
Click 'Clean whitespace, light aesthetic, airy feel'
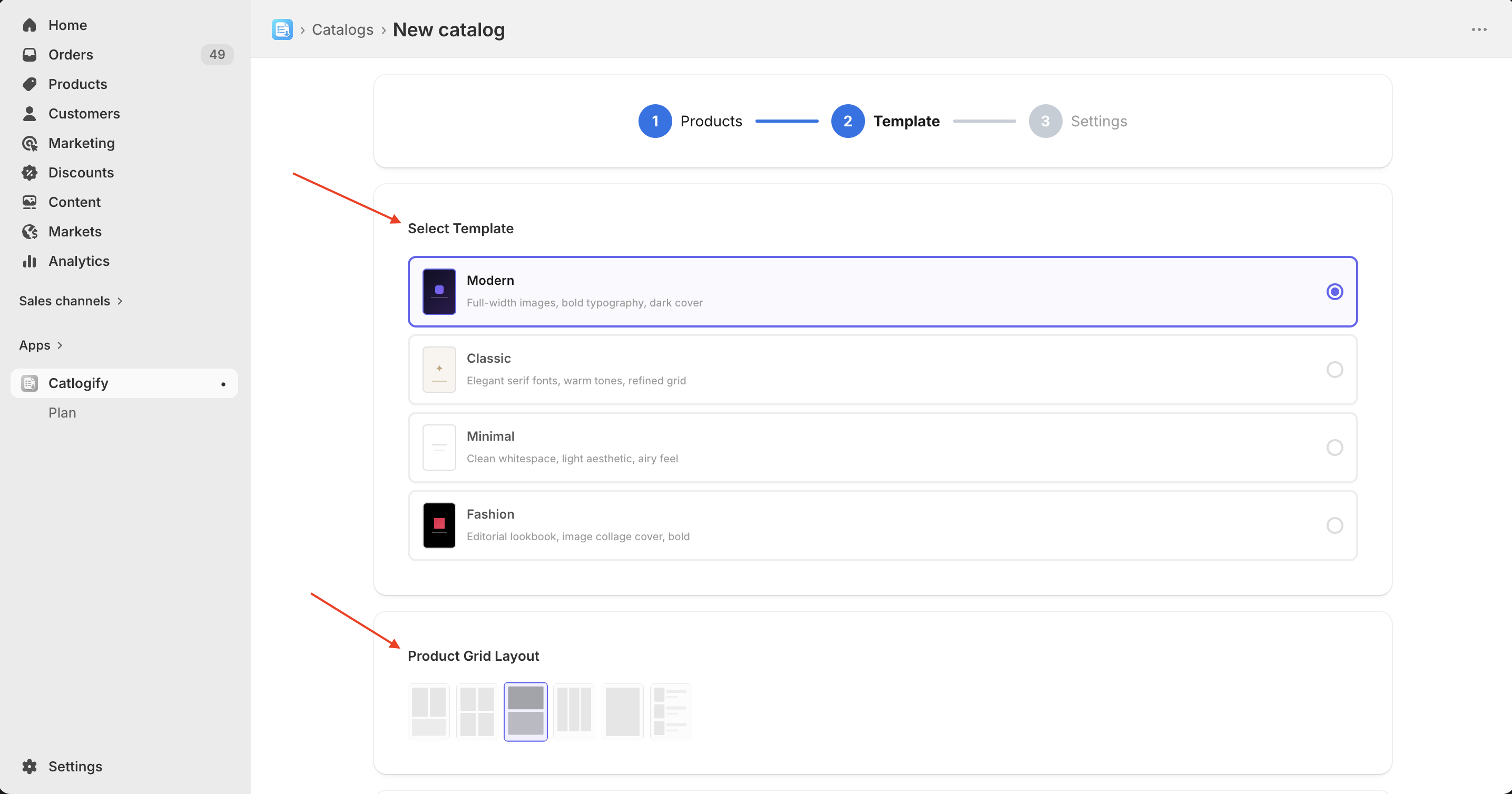[x=572, y=459]
